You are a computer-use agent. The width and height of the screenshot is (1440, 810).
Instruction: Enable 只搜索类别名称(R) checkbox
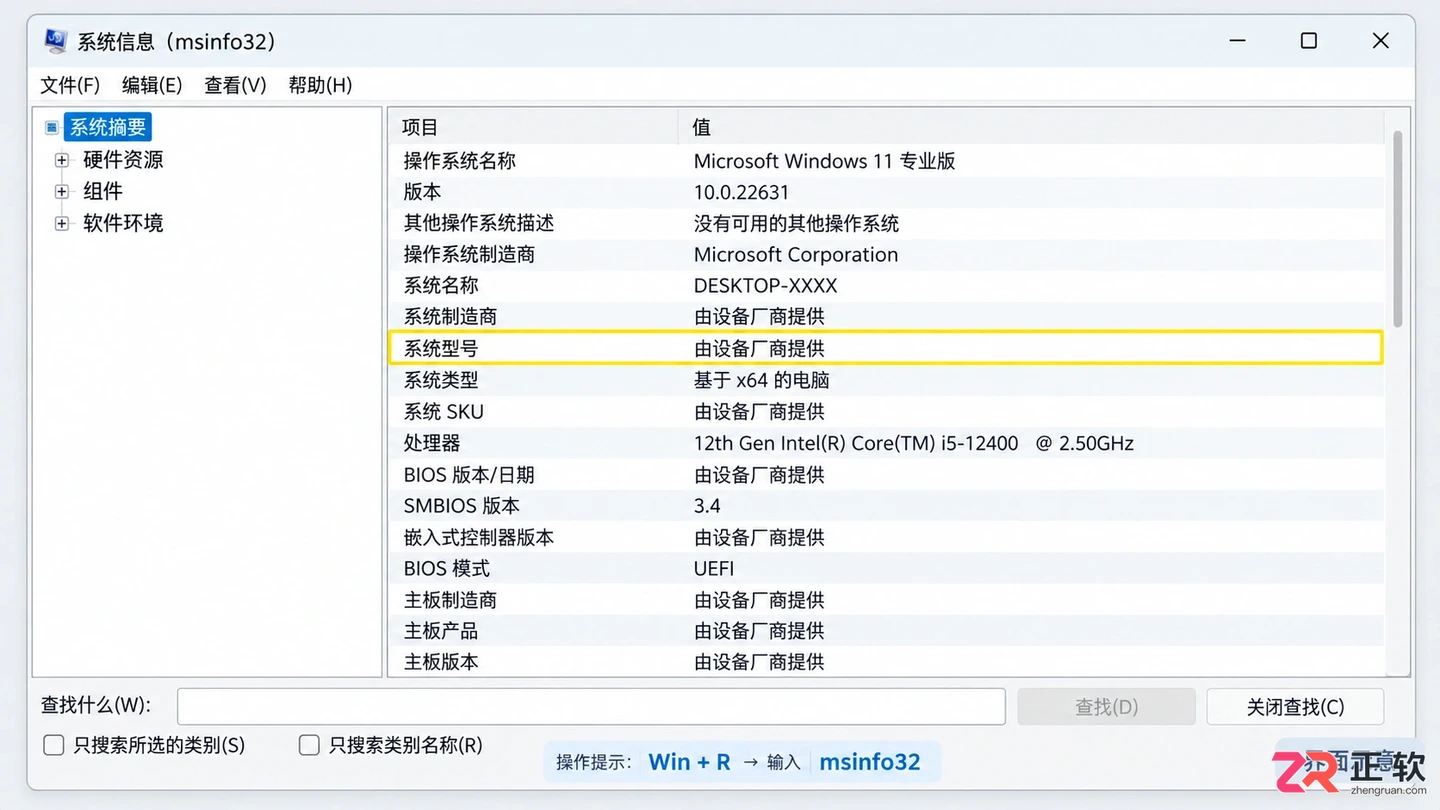click(x=309, y=745)
